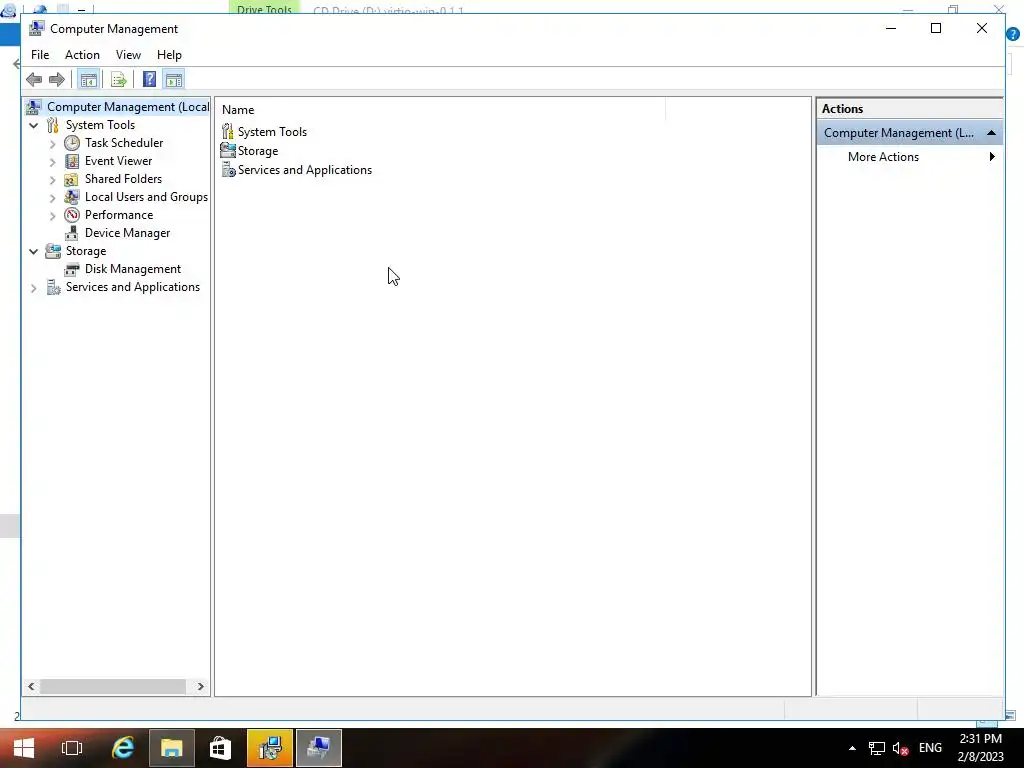Collapse the System Tools tree node

(x=33, y=125)
